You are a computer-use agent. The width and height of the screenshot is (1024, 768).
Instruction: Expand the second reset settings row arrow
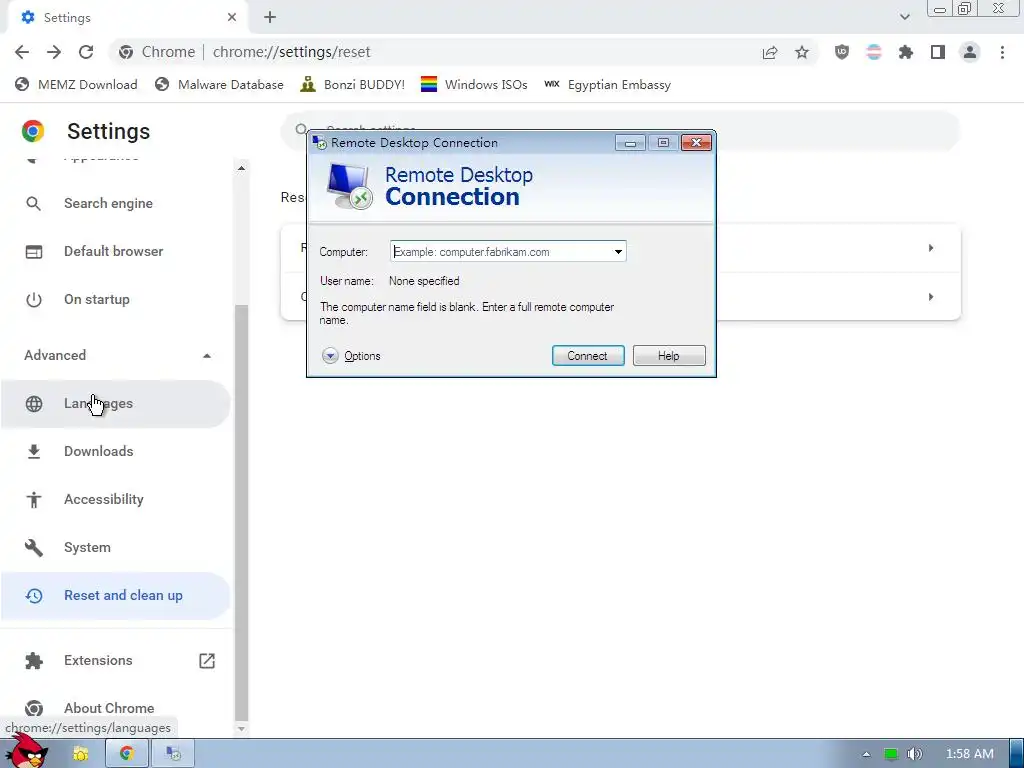(931, 297)
